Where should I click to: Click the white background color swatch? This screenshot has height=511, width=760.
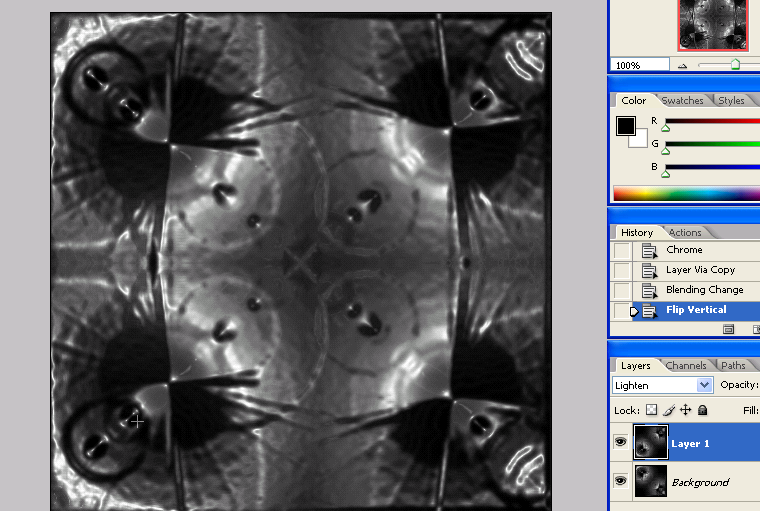641,140
